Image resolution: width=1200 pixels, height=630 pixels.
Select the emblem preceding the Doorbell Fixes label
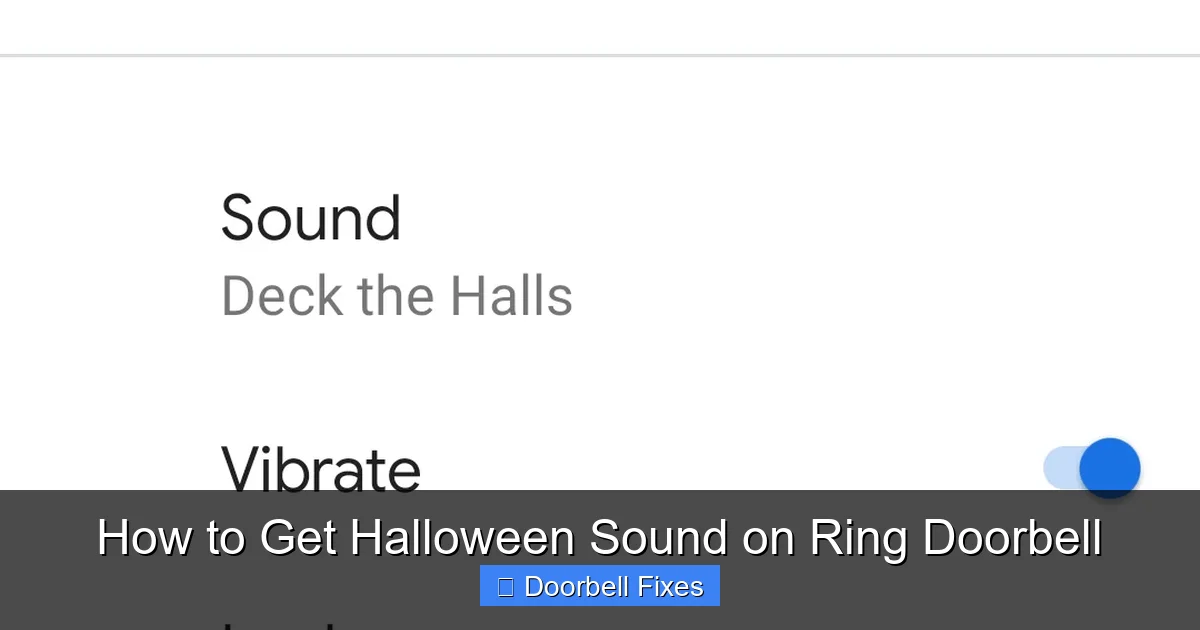[506, 586]
